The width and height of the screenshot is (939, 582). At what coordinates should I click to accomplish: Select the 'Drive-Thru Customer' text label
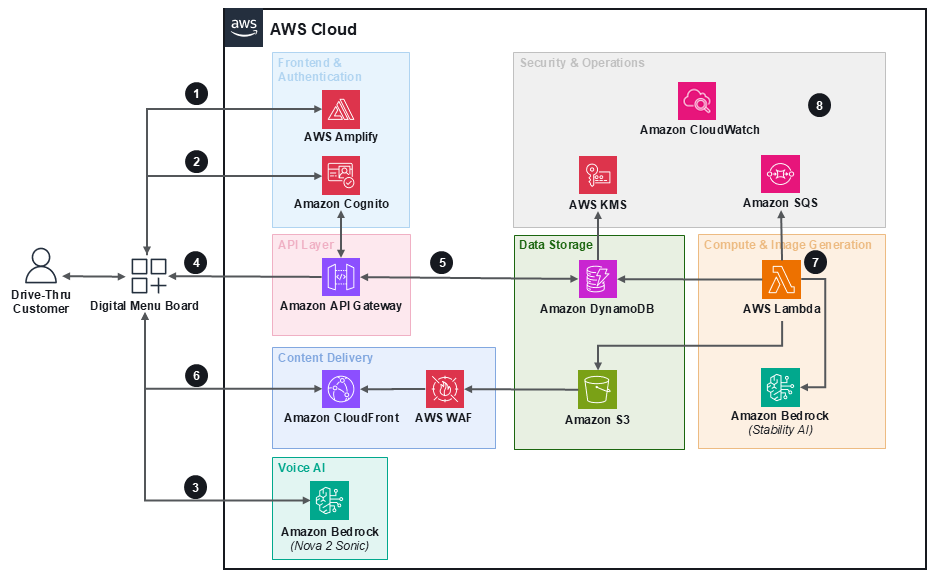(x=41, y=302)
